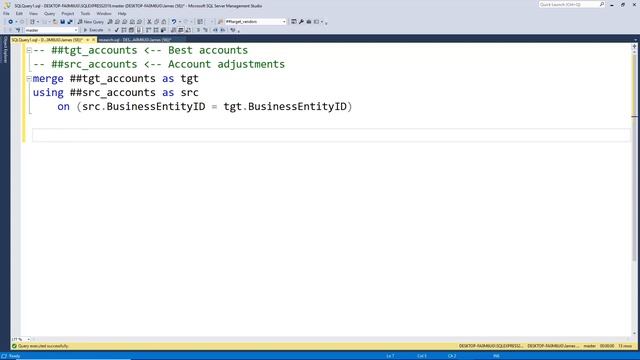Click the Properties wrench icon
Image resolution: width=640 pixels, height=360 pixels.
pyautogui.click(x=301, y=22)
